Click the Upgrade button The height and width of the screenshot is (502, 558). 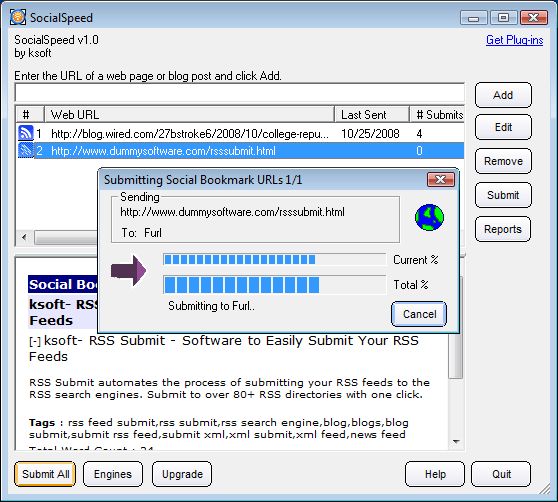coord(182,474)
